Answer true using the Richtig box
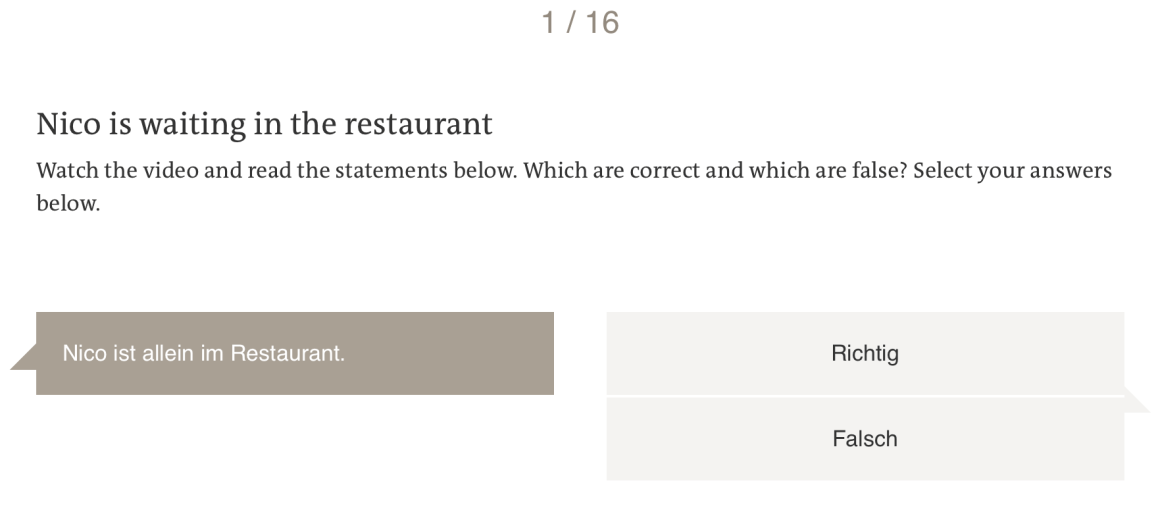Image resolution: width=1158 pixels, height=516 pixels. click(x=864, y=354)
